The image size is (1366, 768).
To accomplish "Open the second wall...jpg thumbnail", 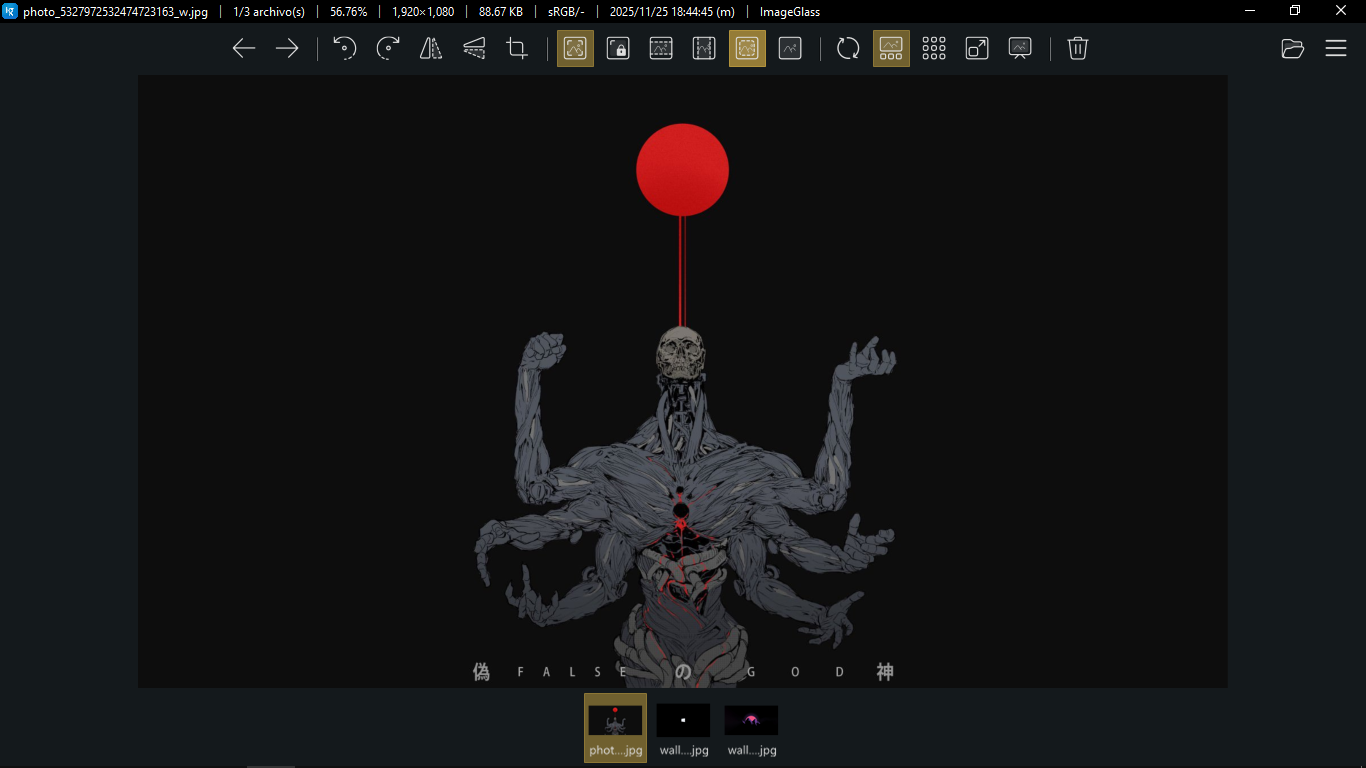I will [683, 727].
